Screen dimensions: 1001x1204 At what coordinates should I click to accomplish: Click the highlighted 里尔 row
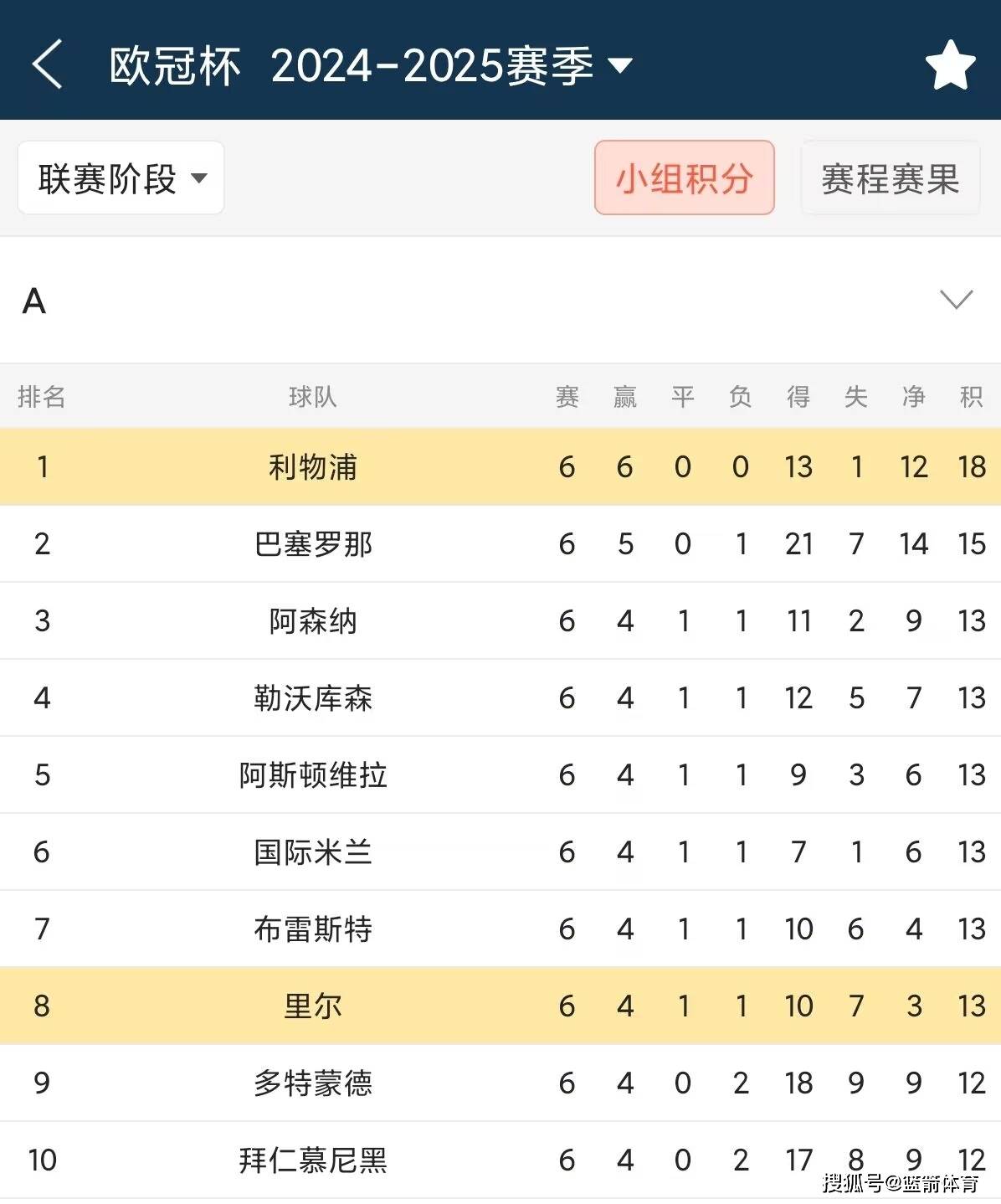tap(312, 1006)
